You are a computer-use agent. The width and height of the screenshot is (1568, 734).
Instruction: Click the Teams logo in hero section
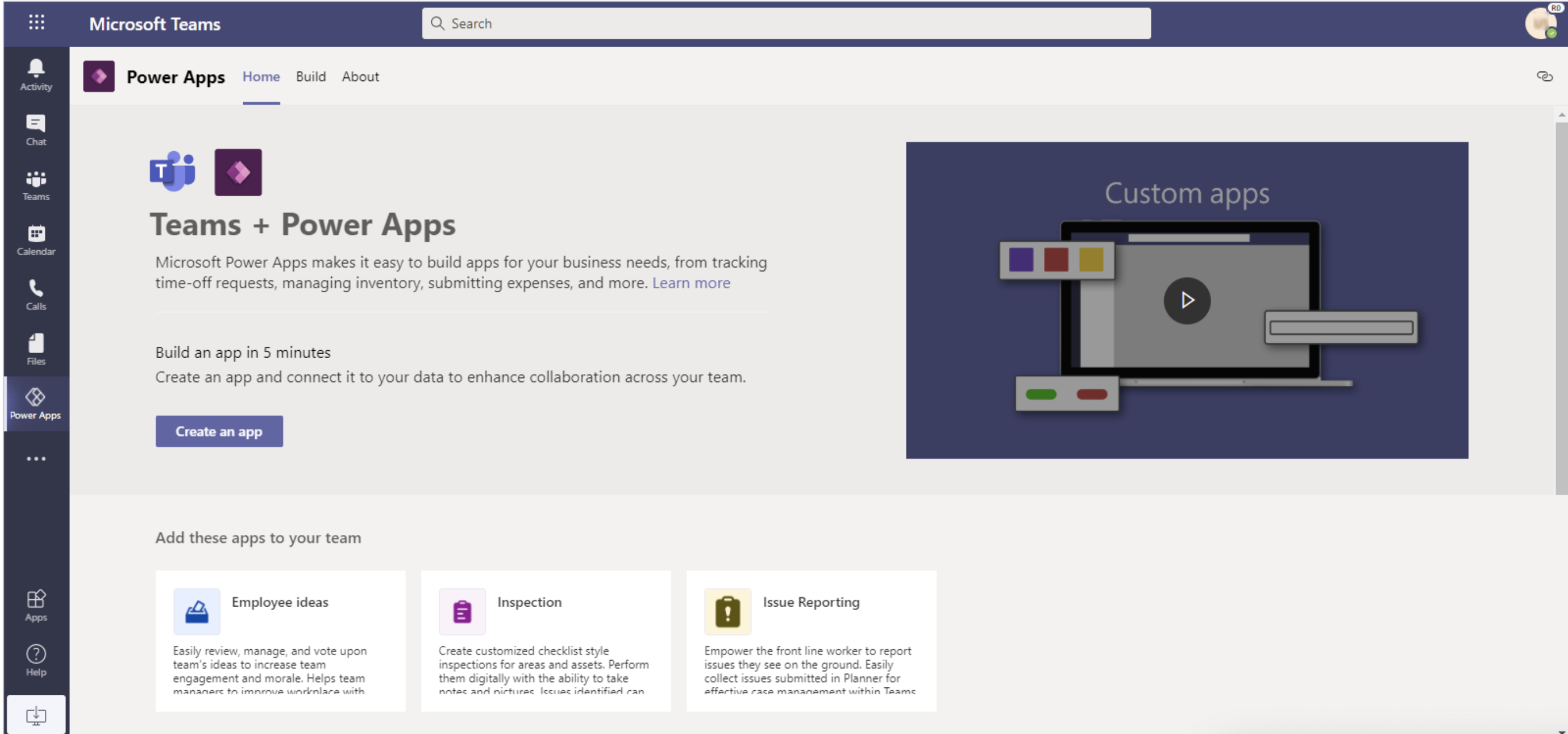(x=173, y=171)
